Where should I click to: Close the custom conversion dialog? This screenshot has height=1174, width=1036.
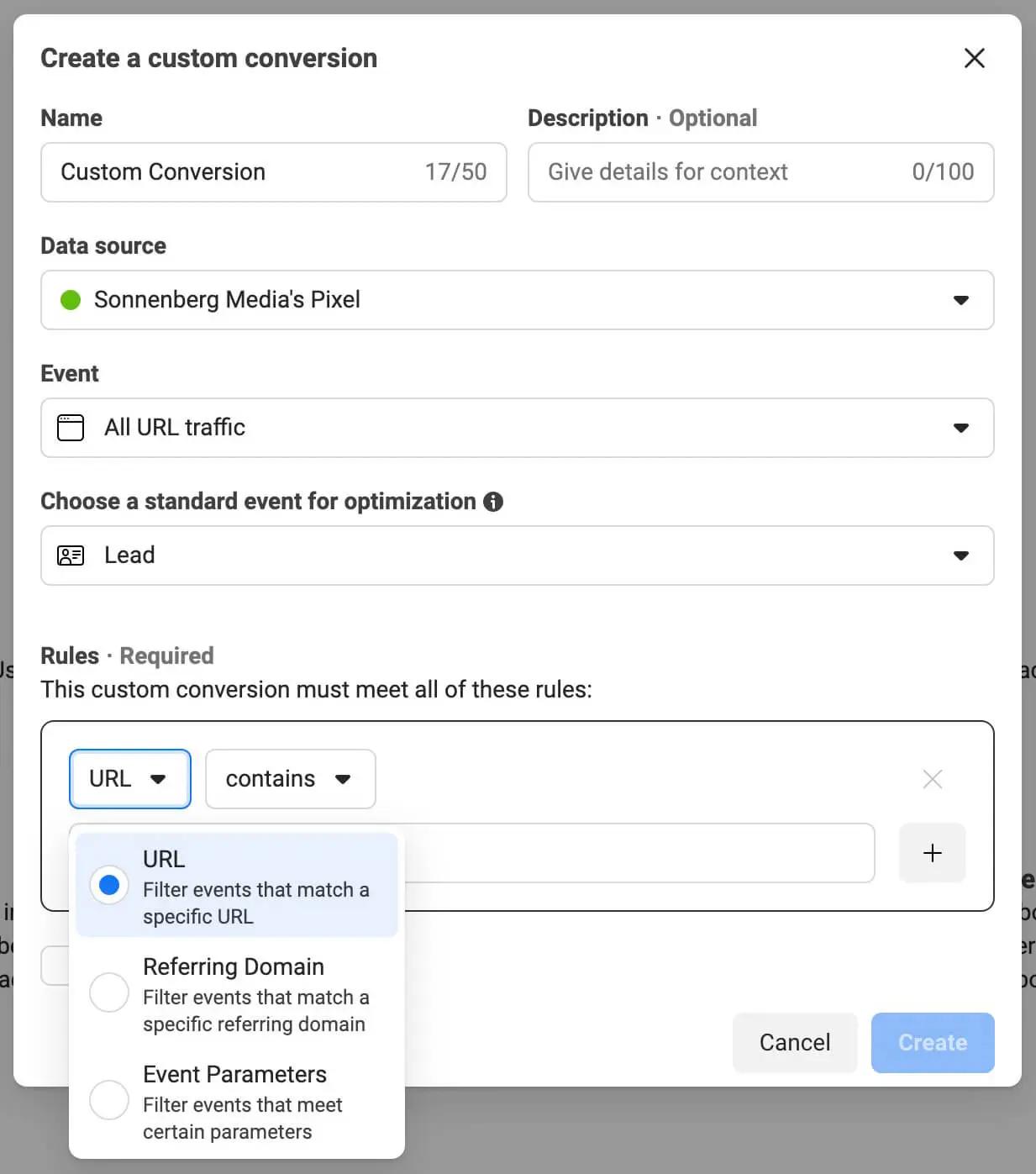click(974, 58)
